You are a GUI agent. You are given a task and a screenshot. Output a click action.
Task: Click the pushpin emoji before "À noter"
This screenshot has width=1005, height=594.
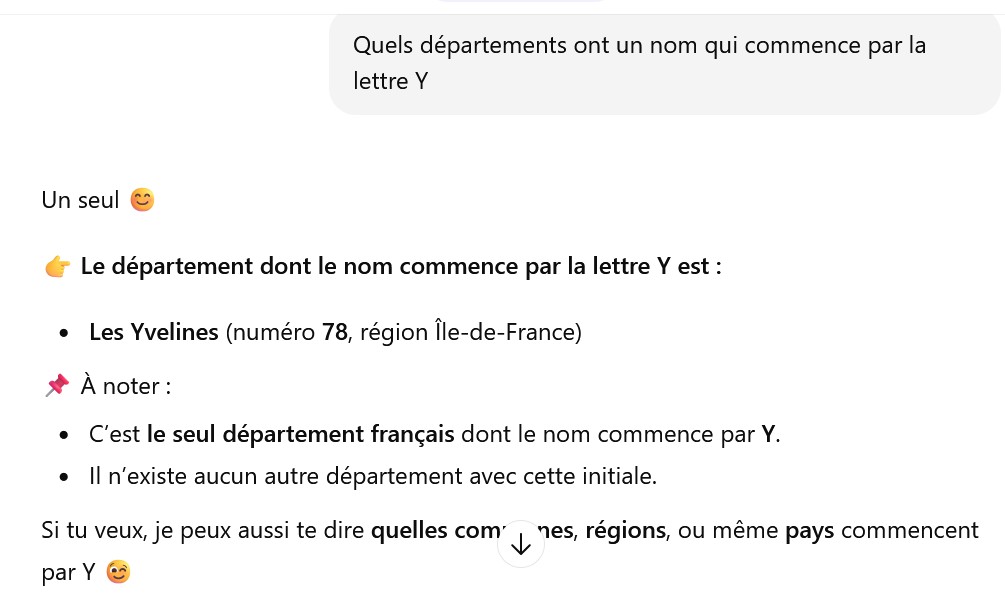coord(57,385)
